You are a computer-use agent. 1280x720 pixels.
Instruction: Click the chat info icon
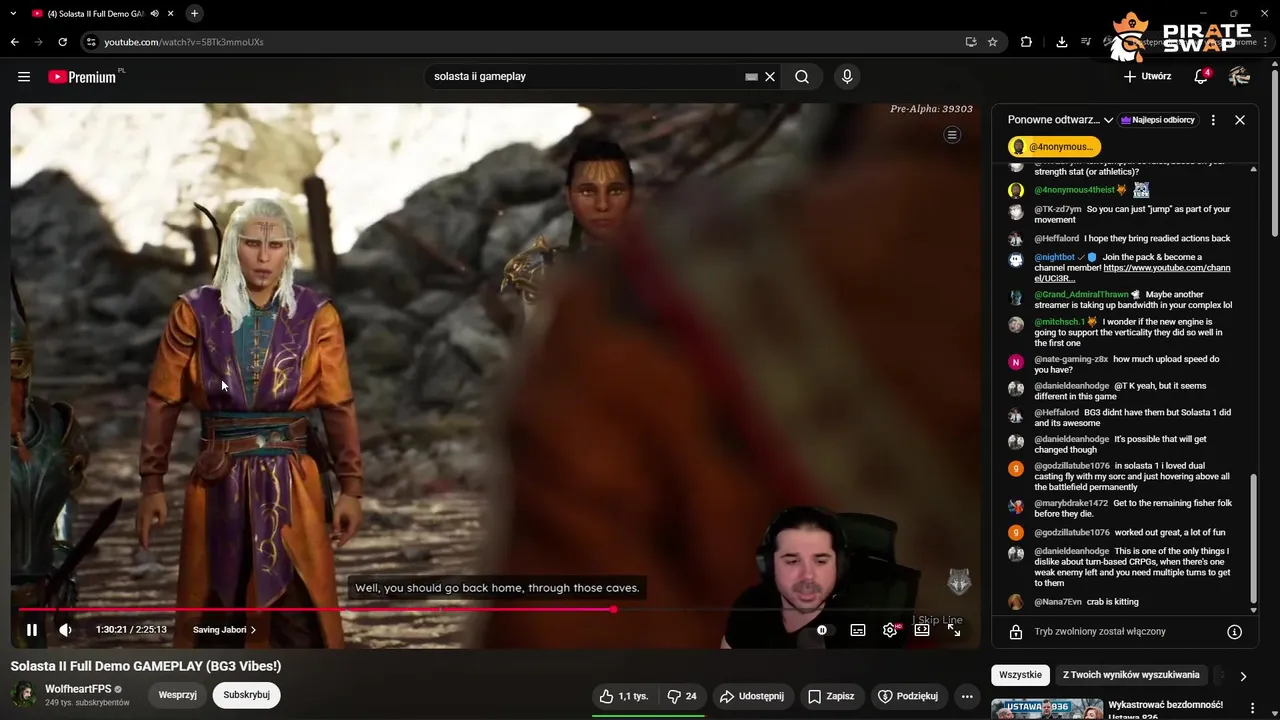tap(1234, 632)
